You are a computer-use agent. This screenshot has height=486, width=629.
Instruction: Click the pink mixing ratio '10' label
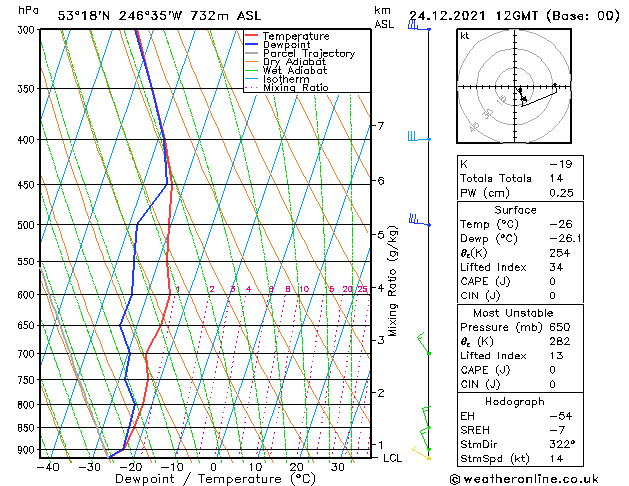[x=304, y=289]
